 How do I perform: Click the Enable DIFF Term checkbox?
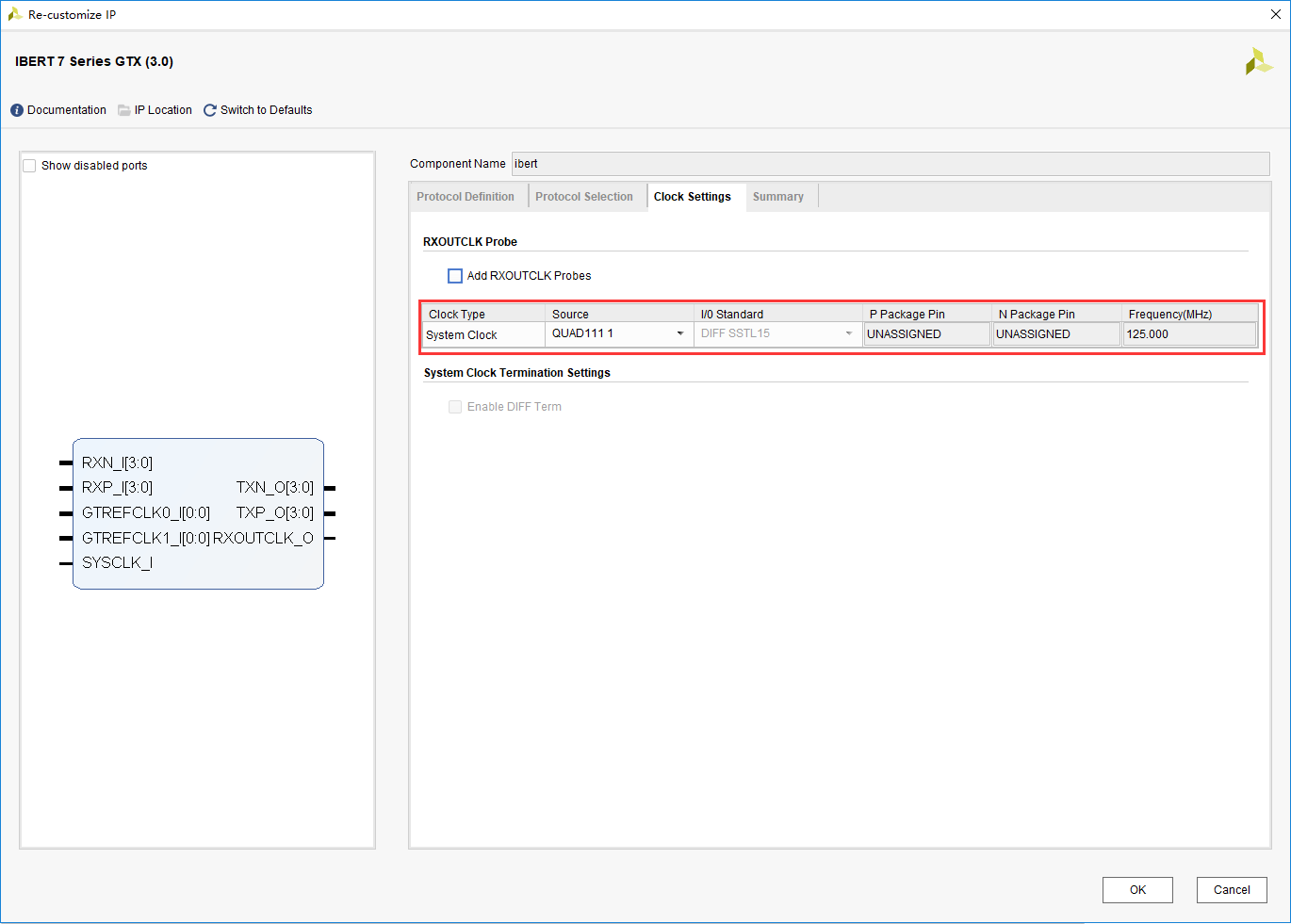point(455,407)
